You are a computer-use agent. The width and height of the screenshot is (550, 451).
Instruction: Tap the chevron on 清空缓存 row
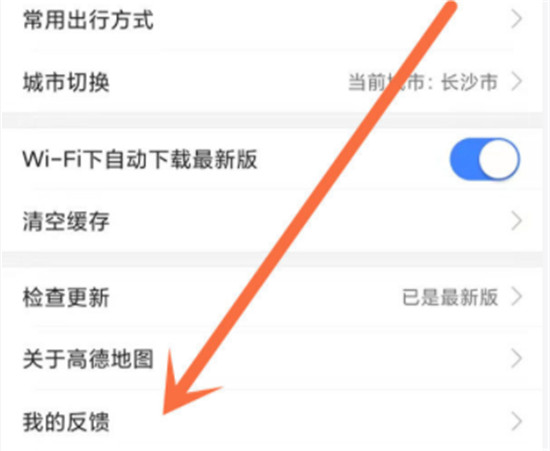tap(517, 221)
